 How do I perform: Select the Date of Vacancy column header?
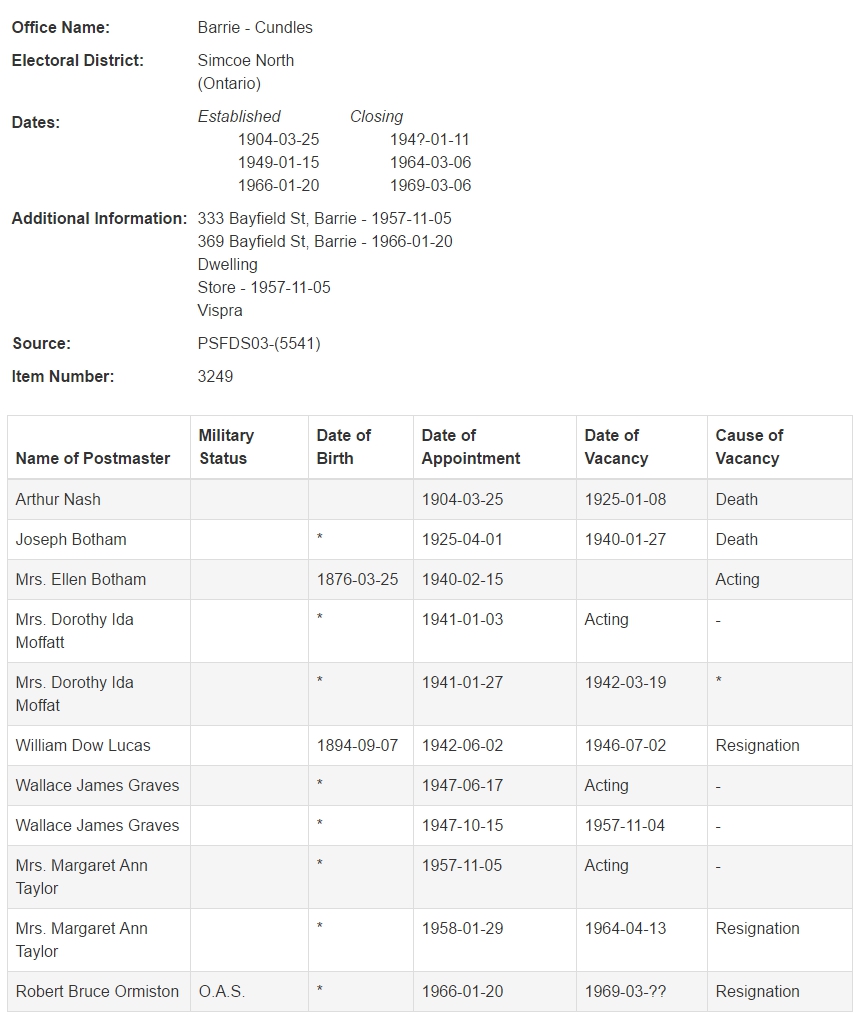point(616,447)
